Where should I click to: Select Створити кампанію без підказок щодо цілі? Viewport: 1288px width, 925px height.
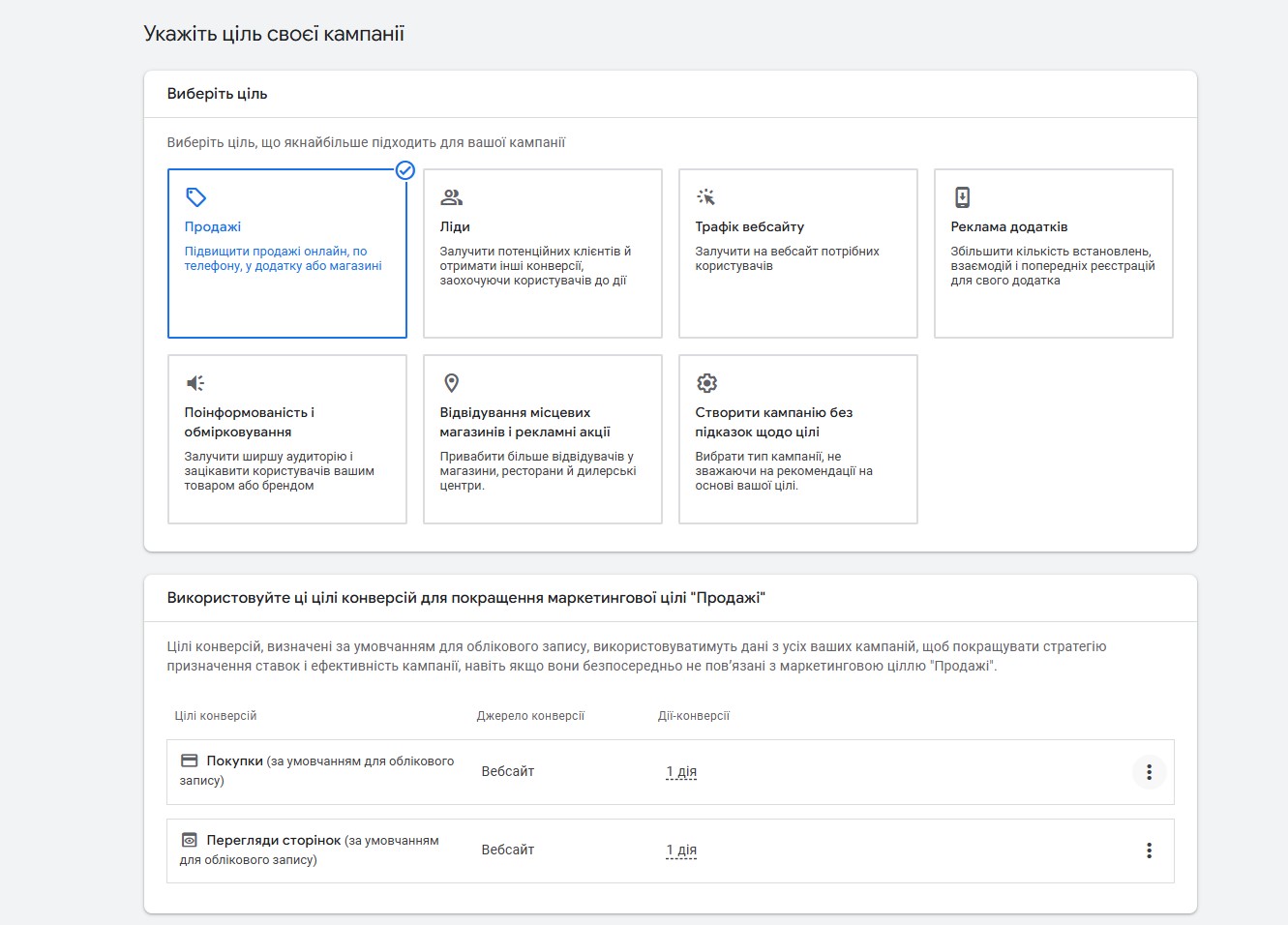(x=797, y=439)
